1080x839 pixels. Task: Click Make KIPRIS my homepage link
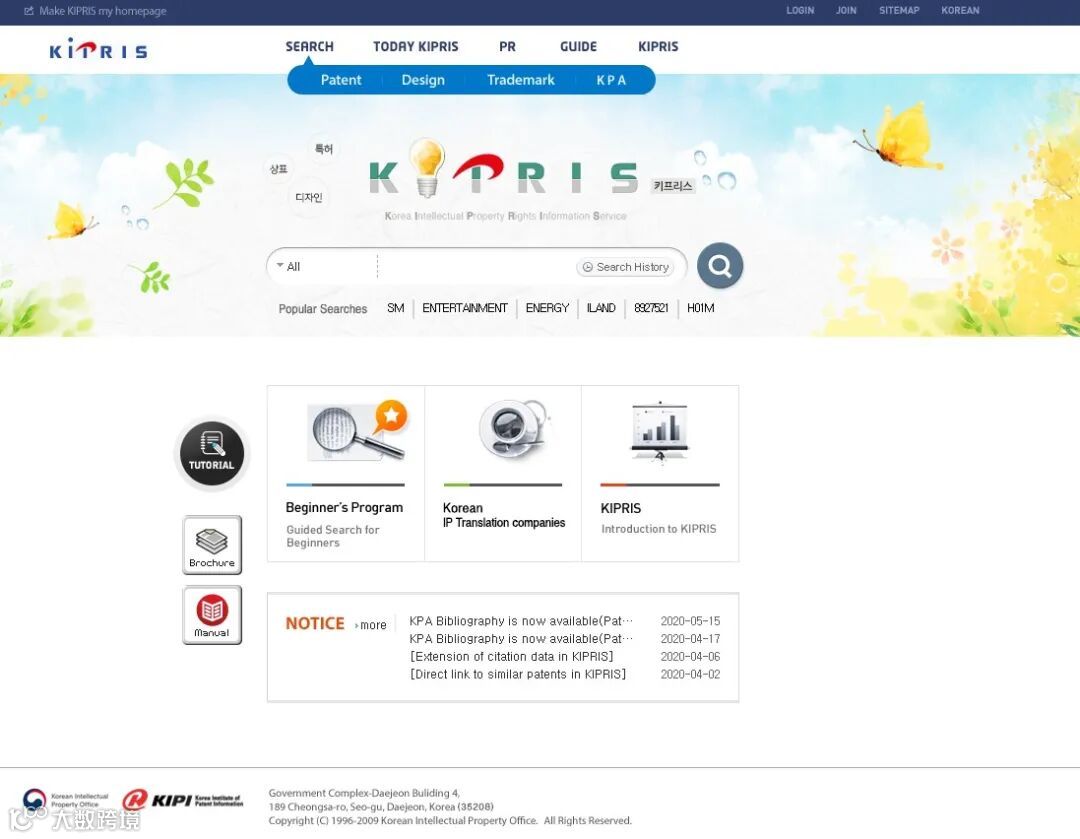103,11
